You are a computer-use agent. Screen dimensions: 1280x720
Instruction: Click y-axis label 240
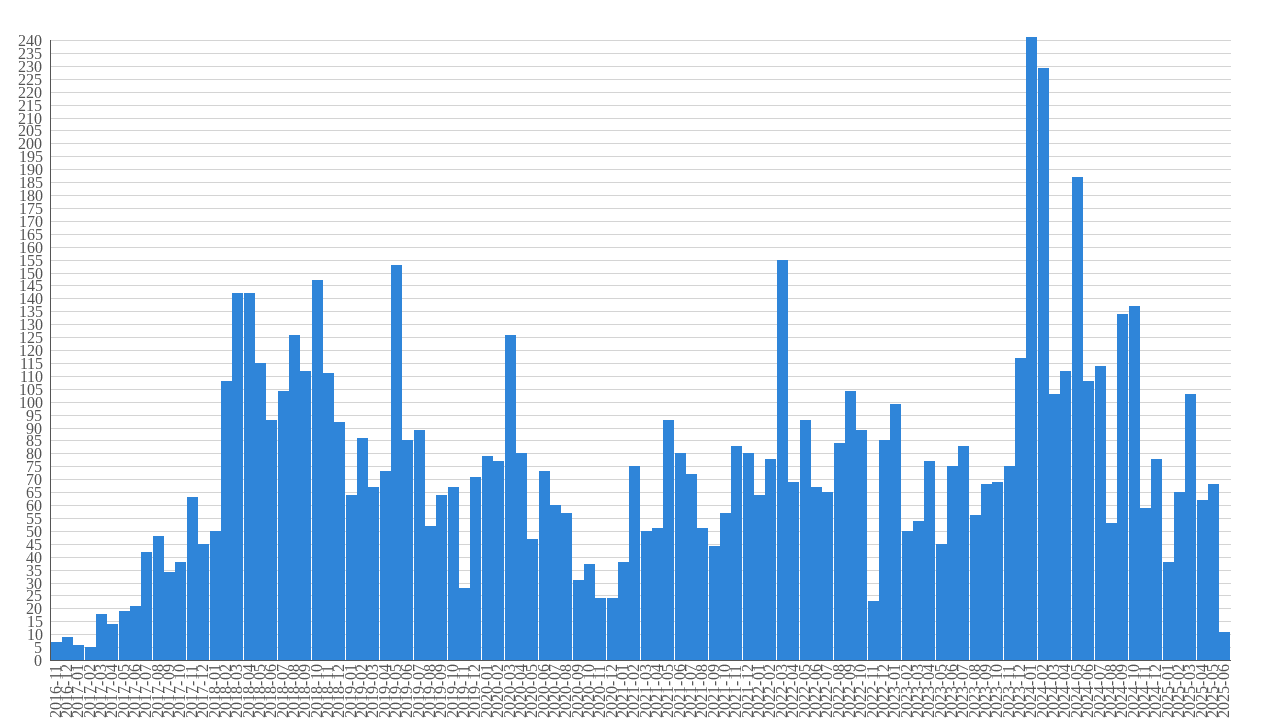30,41
